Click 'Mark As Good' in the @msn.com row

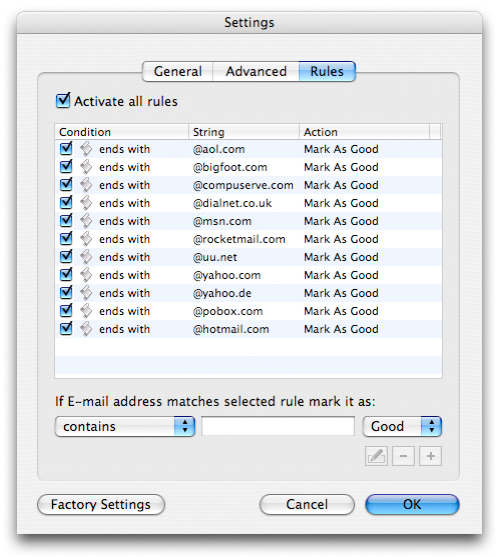pyautogui.click(x=341, y=221)
